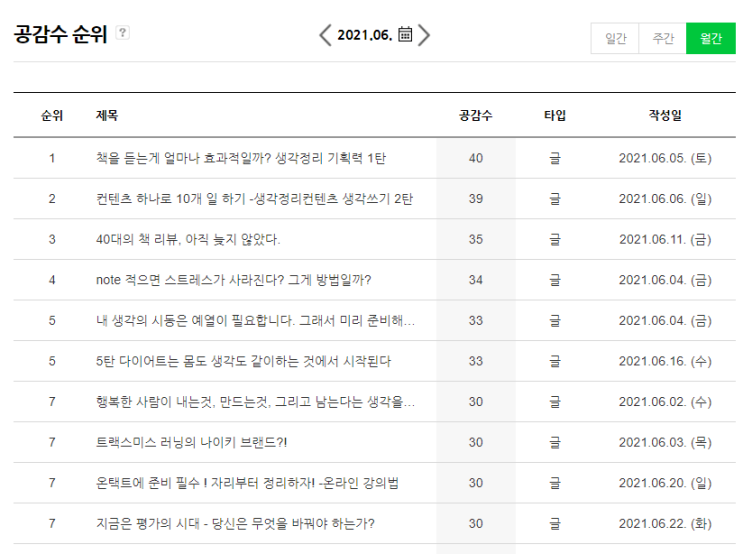This screenshot has width=743, height=554.
Task: Click the help question mark icon beside 공감수 순위
Action: pos(123,33)
